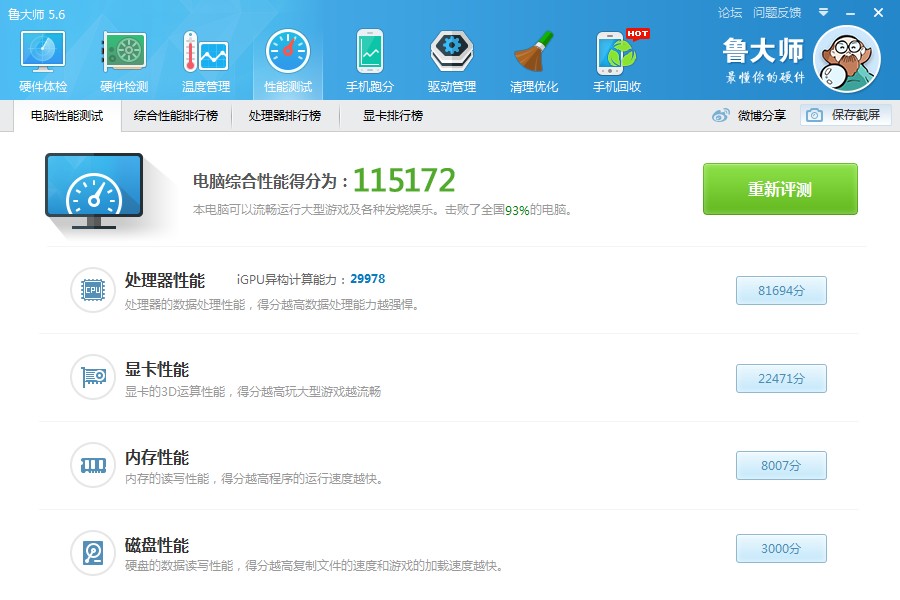Click the 93% percentile text
900x600 pixels.
pyautogui.click(x=517, y=210)
